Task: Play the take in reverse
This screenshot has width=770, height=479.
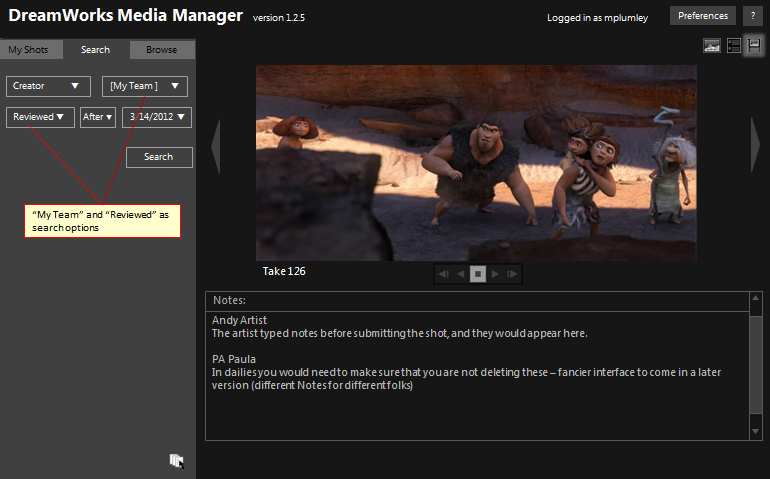Action: pyautogui.click(x=461, y=274)
